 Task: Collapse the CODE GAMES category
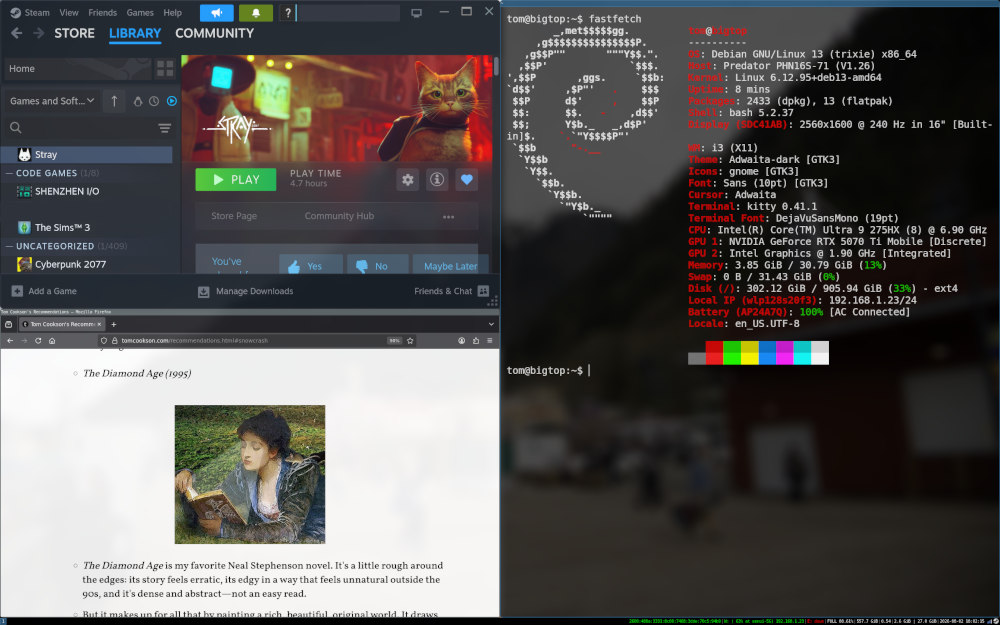pyautogui.click(x=9, y=173)
